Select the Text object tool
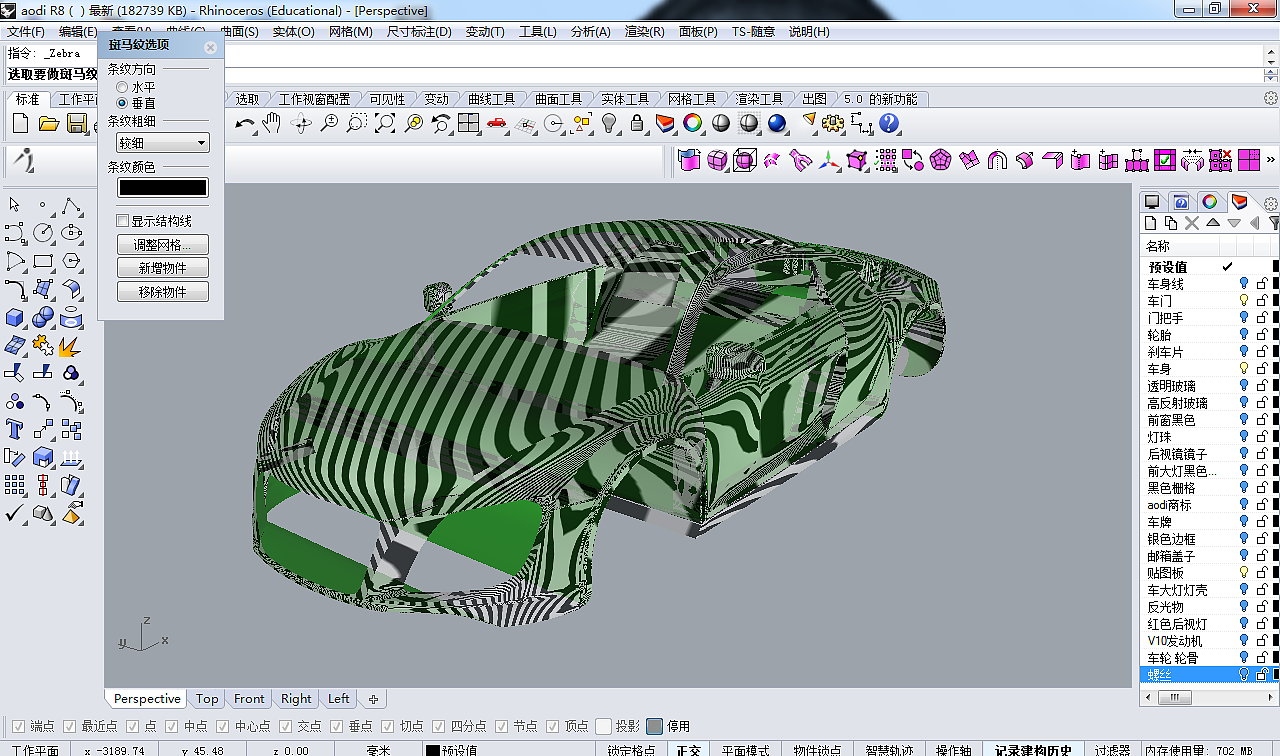Image resolution: width=1280 pixels, height=756 pixels. (15, 429)
